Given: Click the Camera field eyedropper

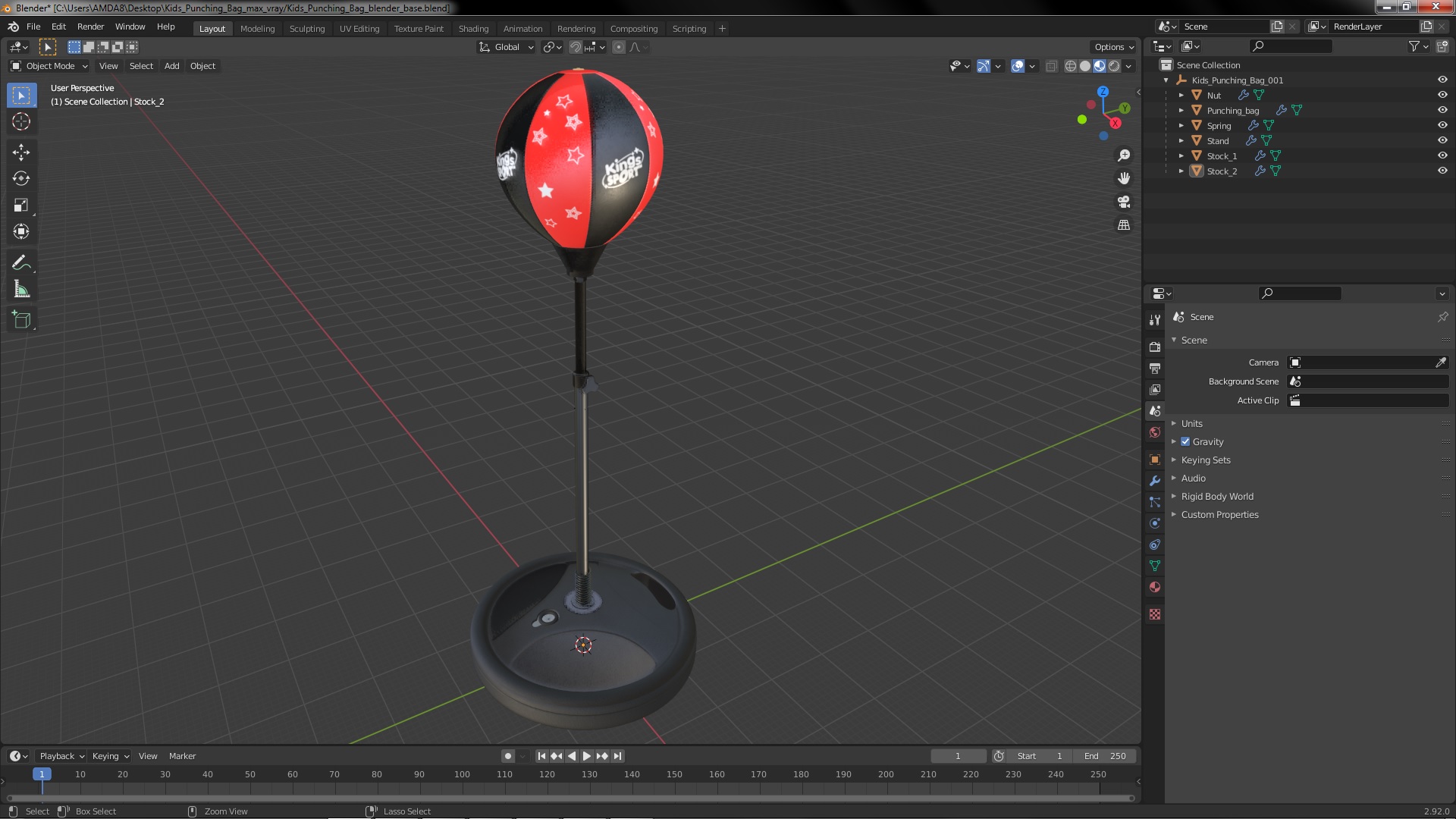Looking at the screenshot, I should coord(1440,362).
